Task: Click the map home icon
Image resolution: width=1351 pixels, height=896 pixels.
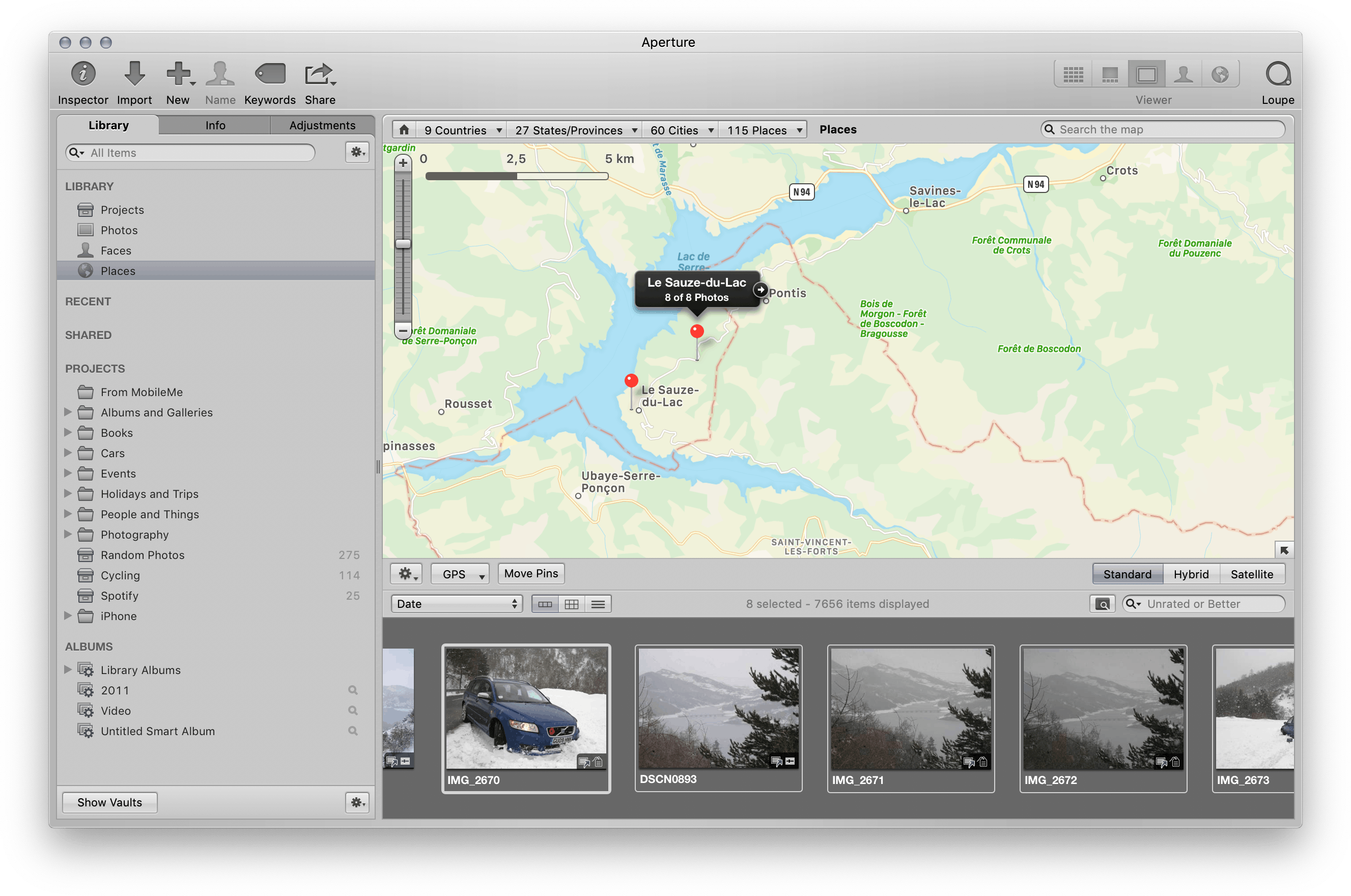Action: (404, 130)
